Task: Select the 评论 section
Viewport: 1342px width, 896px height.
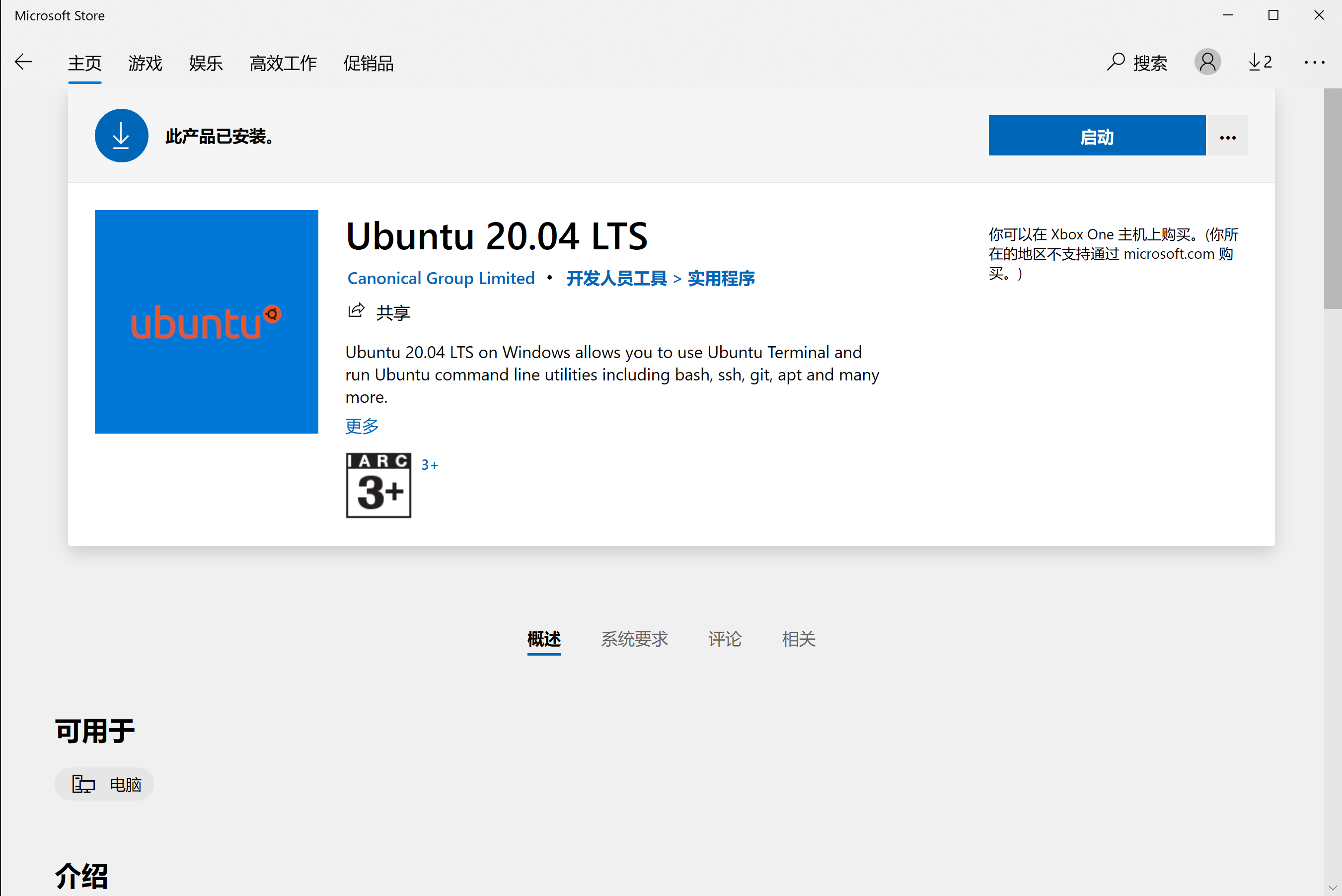Action: pos(724,639)
